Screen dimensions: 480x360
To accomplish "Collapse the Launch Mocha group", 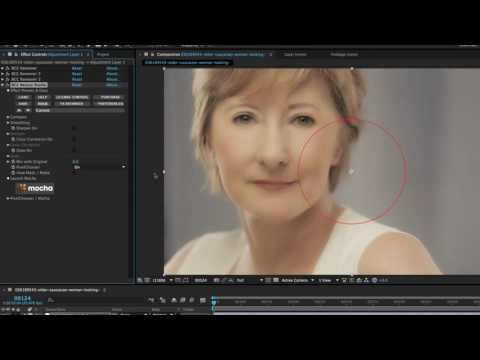I will coord(8,178).
